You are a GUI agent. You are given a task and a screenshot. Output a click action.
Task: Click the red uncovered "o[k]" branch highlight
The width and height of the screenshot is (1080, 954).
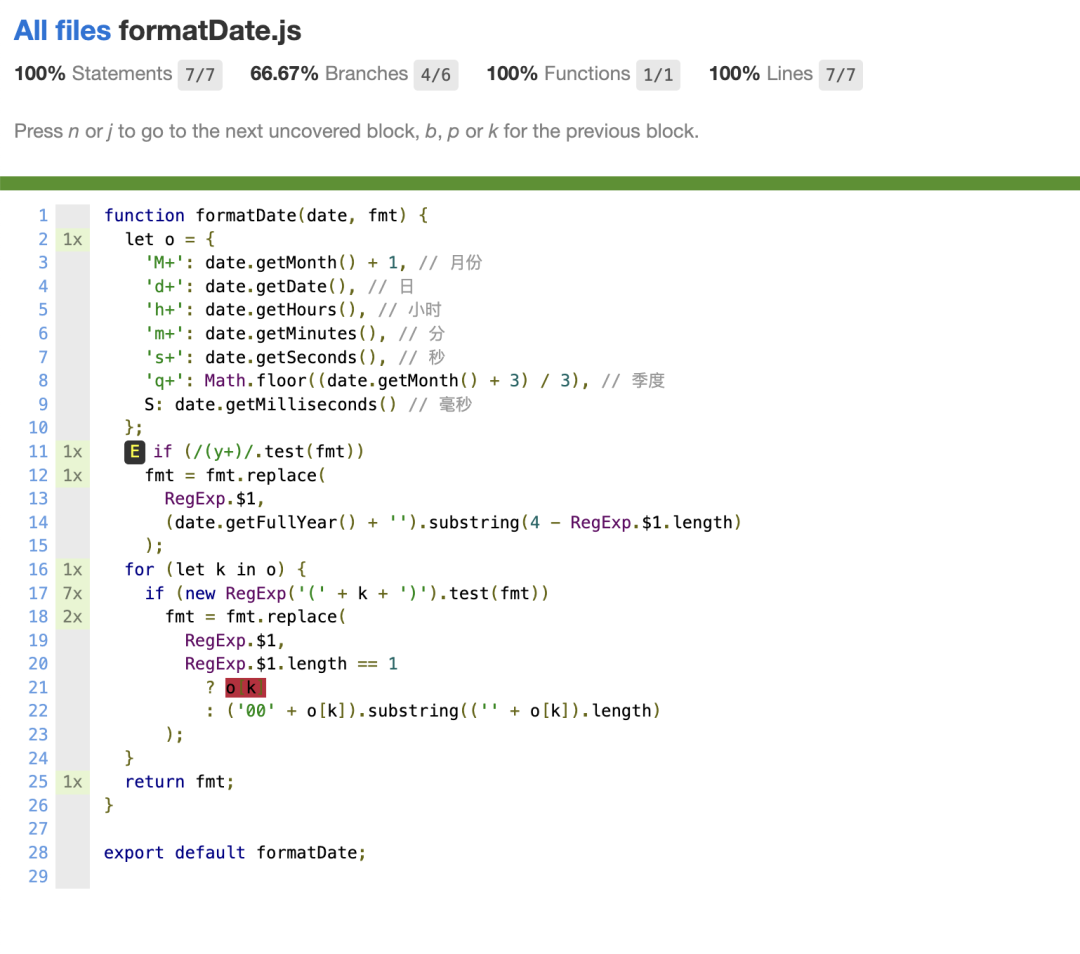[245, 687]
